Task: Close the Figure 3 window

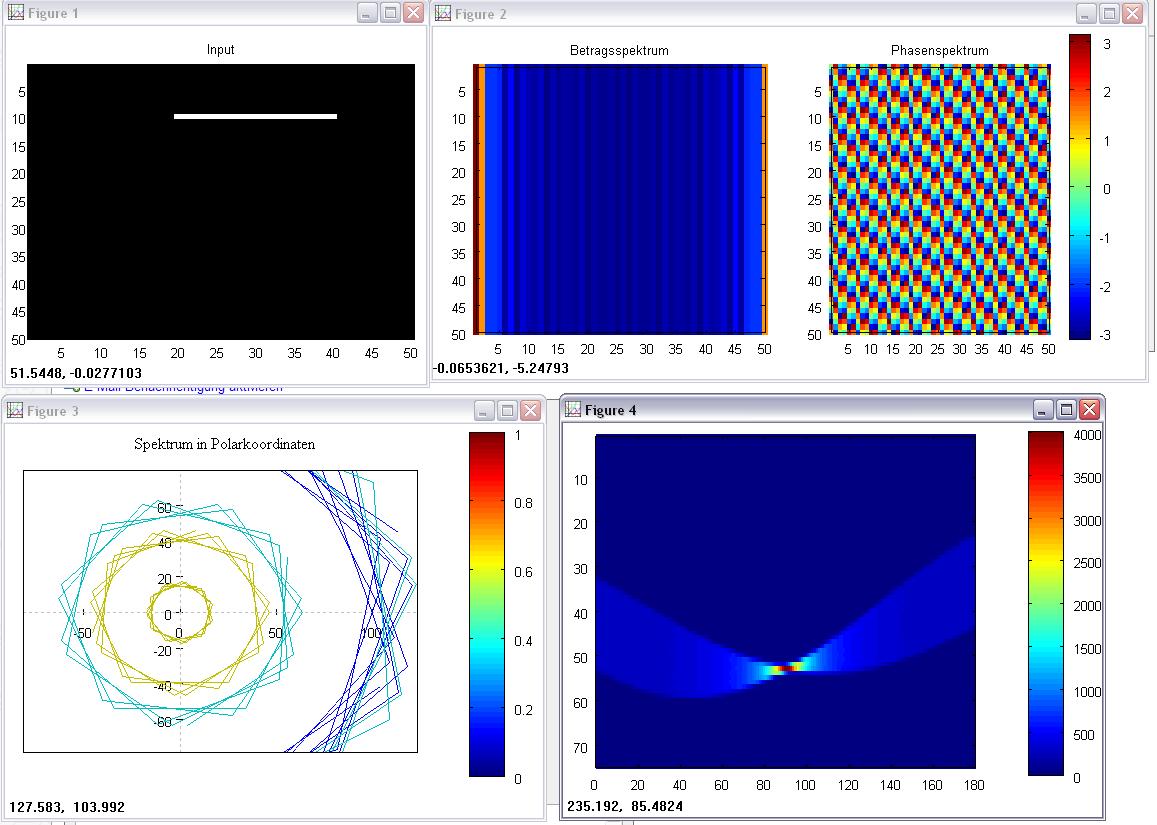Action: 531,410
